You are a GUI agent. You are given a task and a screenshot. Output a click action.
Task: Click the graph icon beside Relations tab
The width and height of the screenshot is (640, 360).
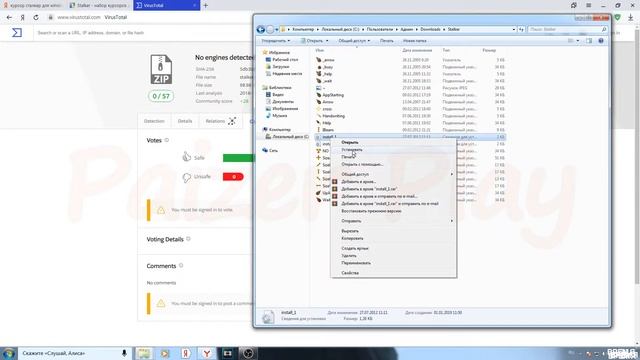coord(232,121)
